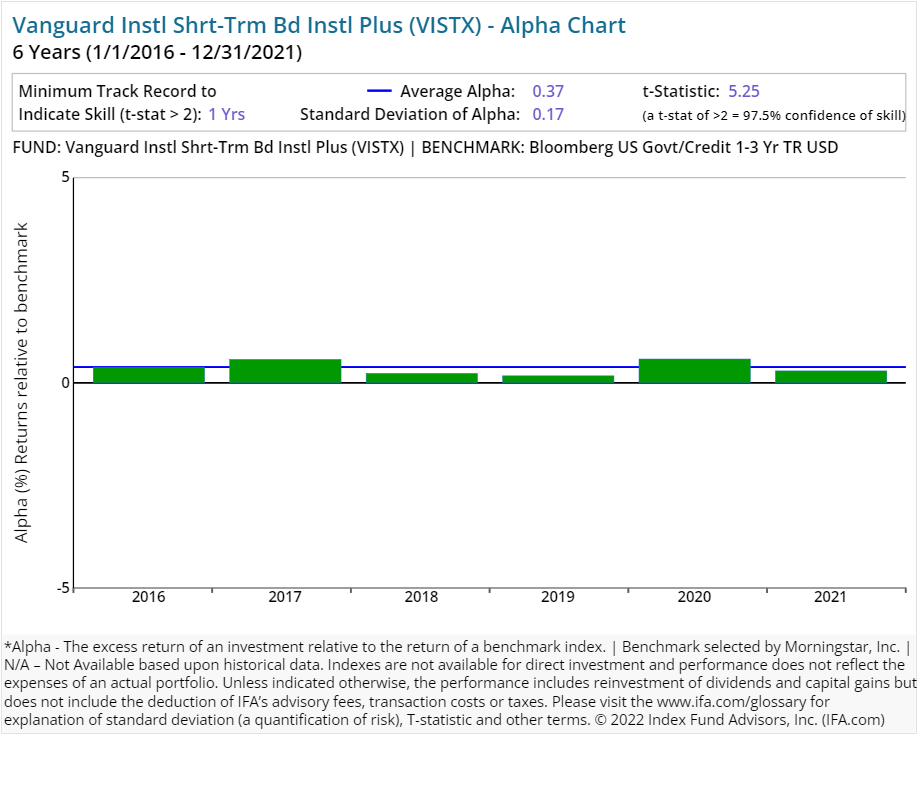Click the 'Minimum Track Record to' label
The width and height of the screenshot is (918, 810).
118,91
